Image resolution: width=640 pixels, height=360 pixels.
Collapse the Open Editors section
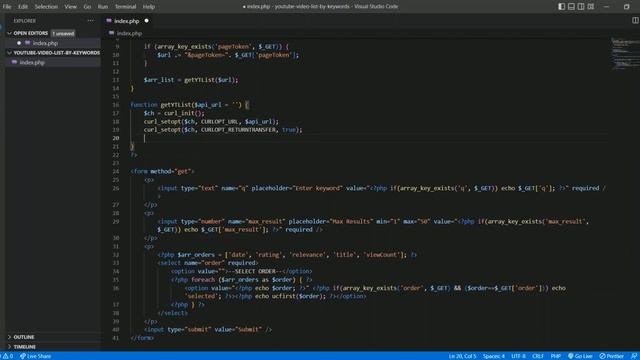(9, 33)
